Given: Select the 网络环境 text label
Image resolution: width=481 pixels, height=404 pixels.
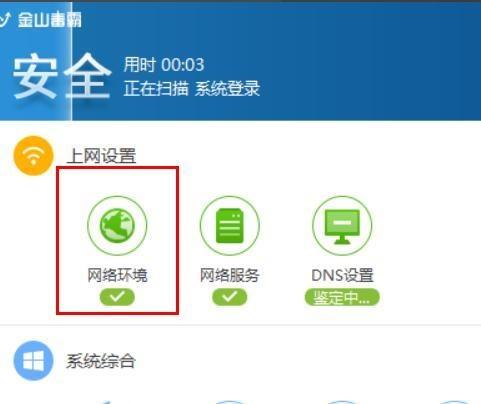Looking at the screenshot, I should pyautogui.click(x=117, y=275).
